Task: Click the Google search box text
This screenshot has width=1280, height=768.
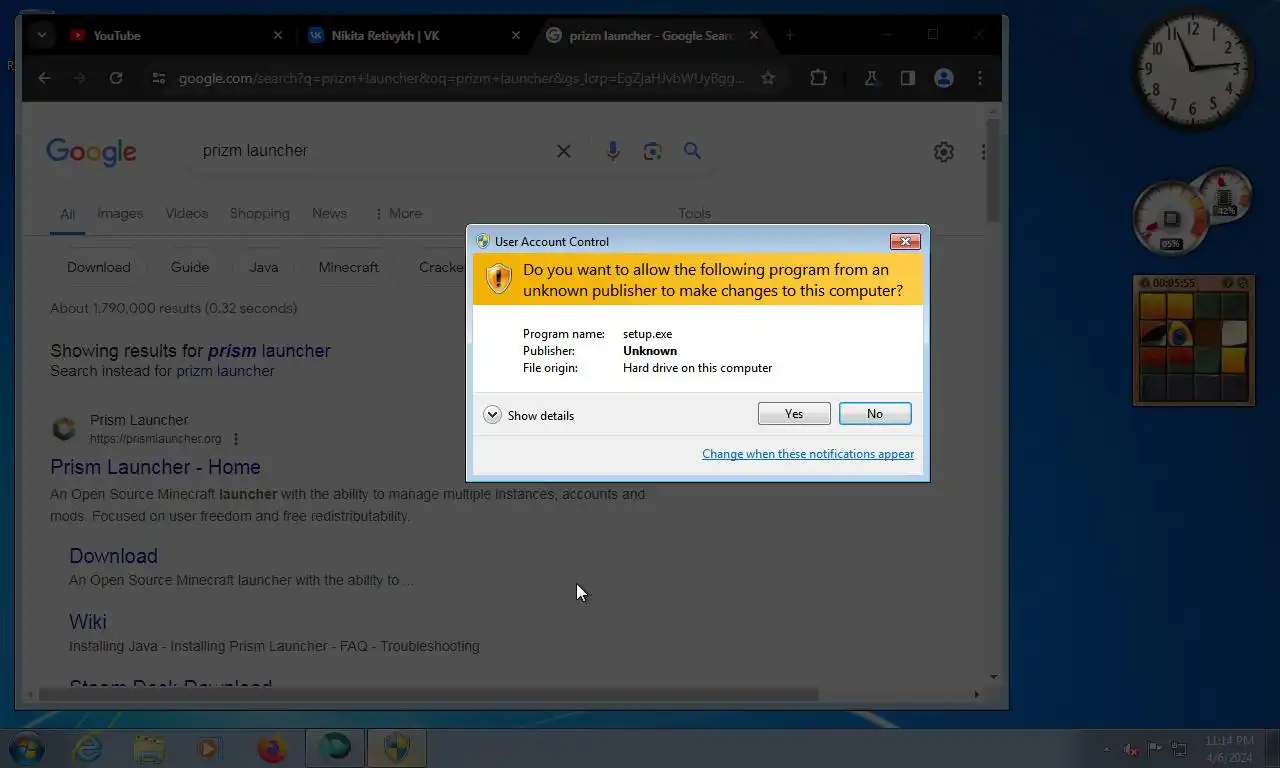Action: tap(255, 150)
